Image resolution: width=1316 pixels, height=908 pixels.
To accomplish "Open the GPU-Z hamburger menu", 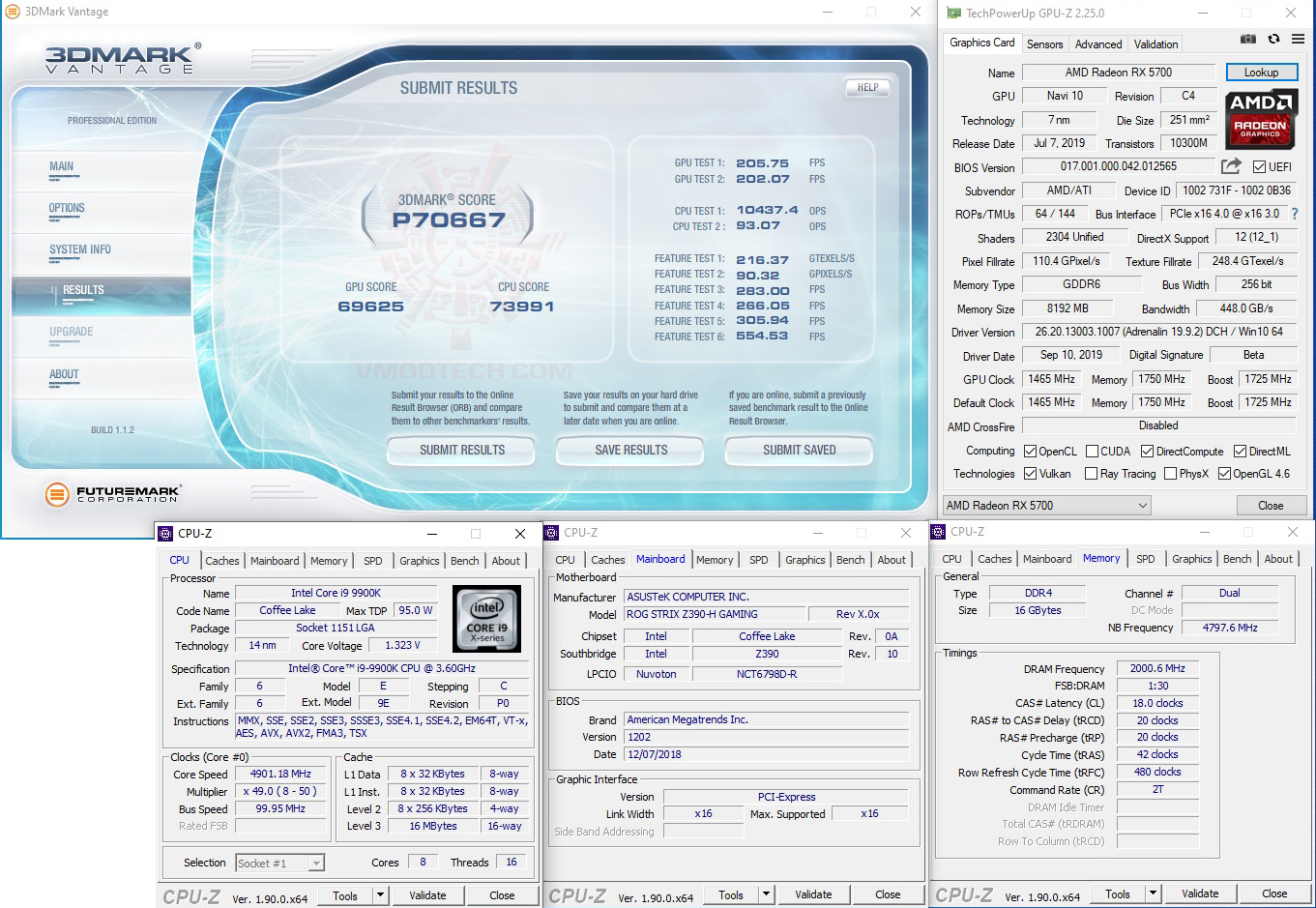I will coord(1298,39).
